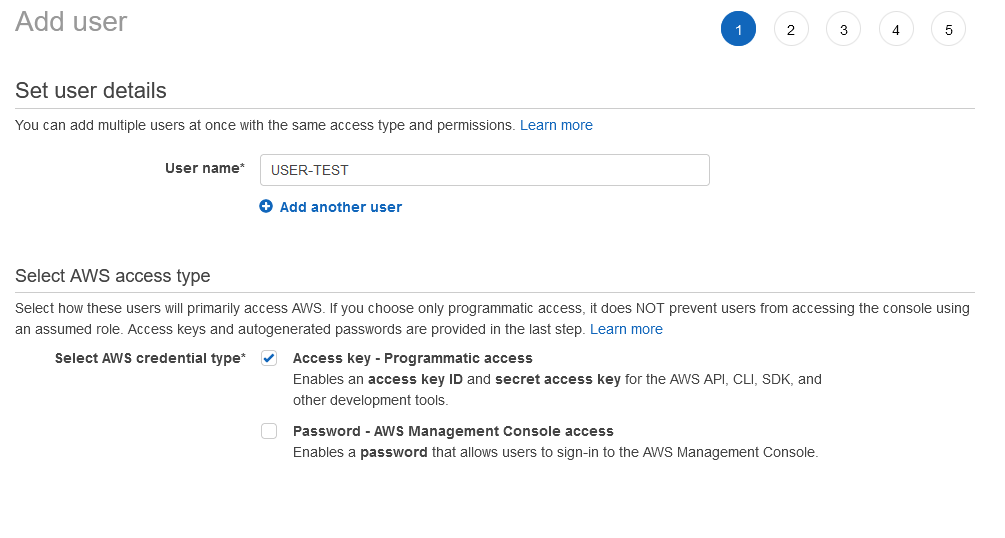Viewport: 1005px width, 538px height.
Task: Click the Set user details heading
Action: coord(91,90)
